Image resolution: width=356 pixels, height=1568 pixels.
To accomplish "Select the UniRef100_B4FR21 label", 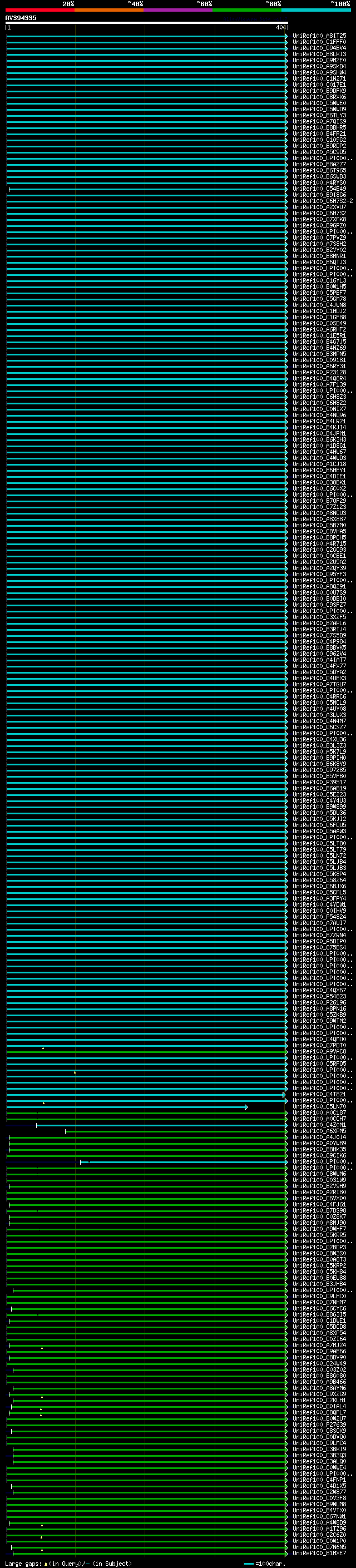I will click(x=319, y=133).
